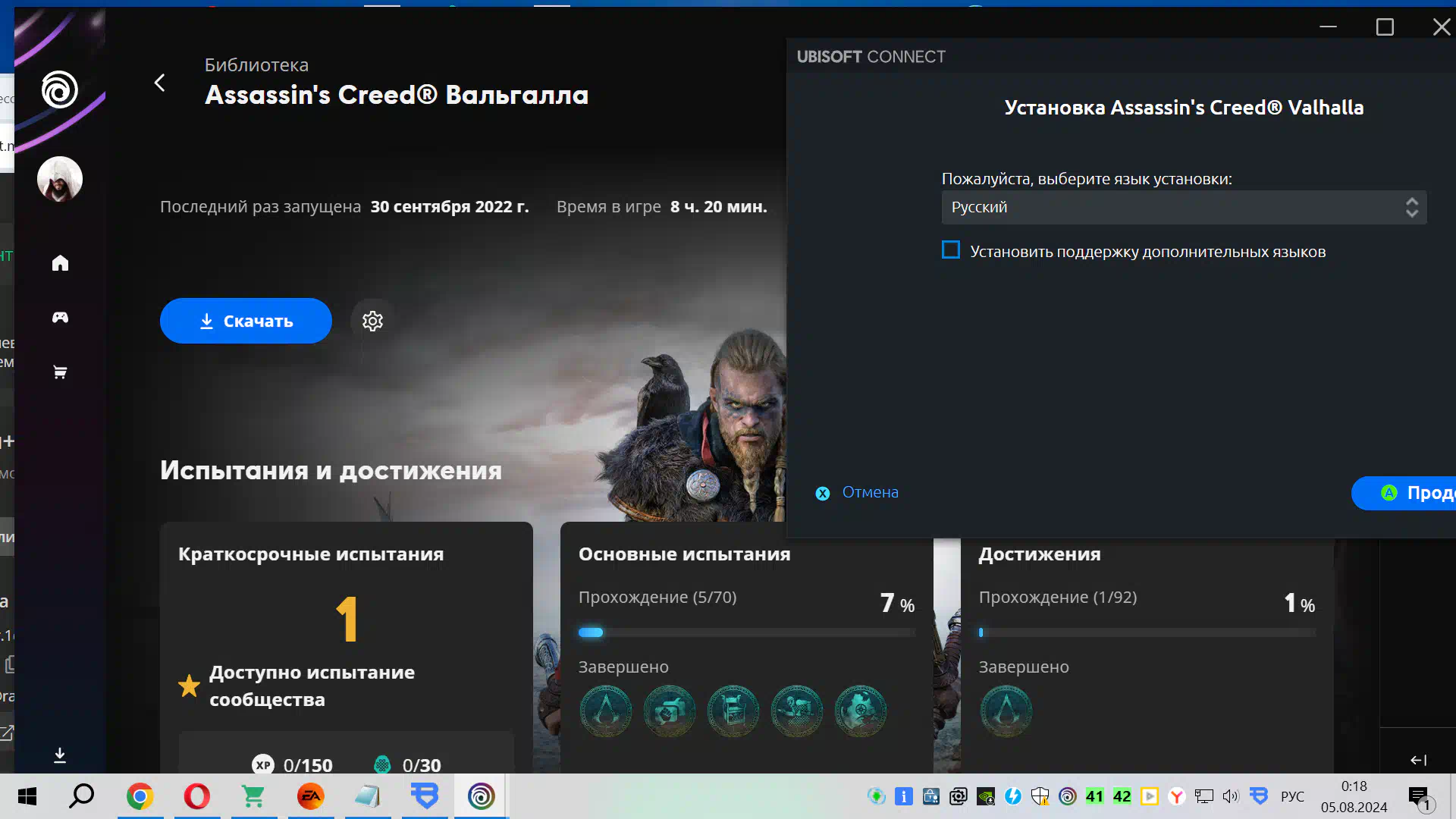Collapse side panel with arrow icon
Screen dimensions: 1456x819
tap(1418, 760)
